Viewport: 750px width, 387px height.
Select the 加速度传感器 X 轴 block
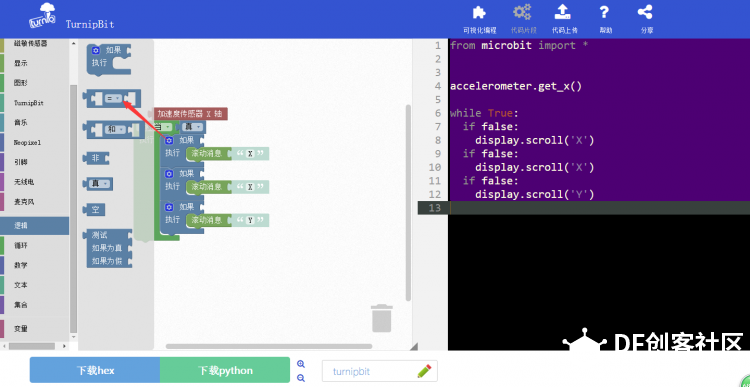click(x=190, y=114)
